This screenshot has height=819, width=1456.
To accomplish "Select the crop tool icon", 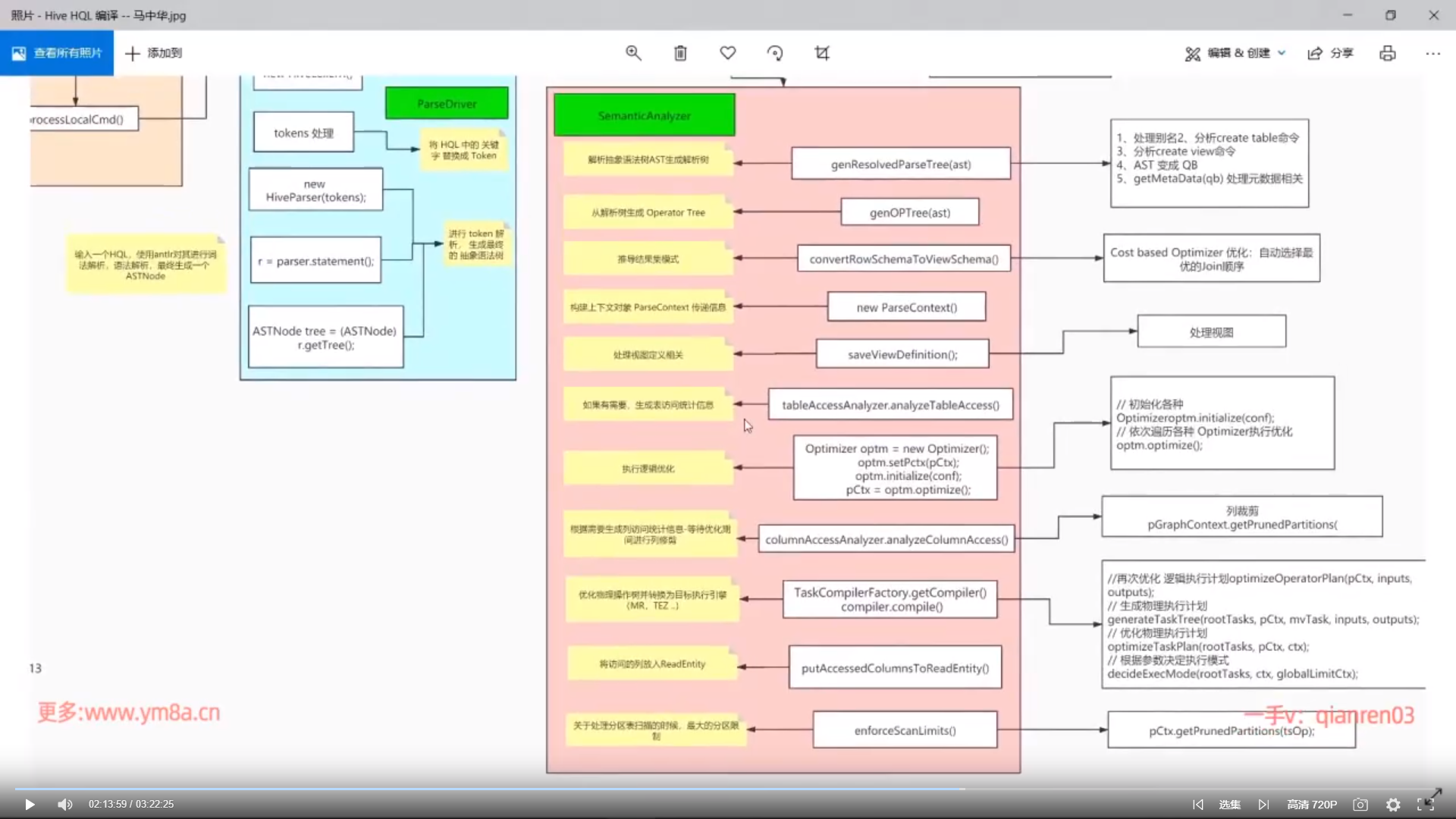I will (821, 53).
